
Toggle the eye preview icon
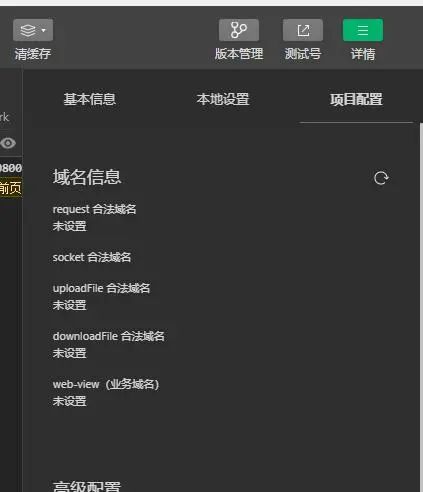point(8,143)
